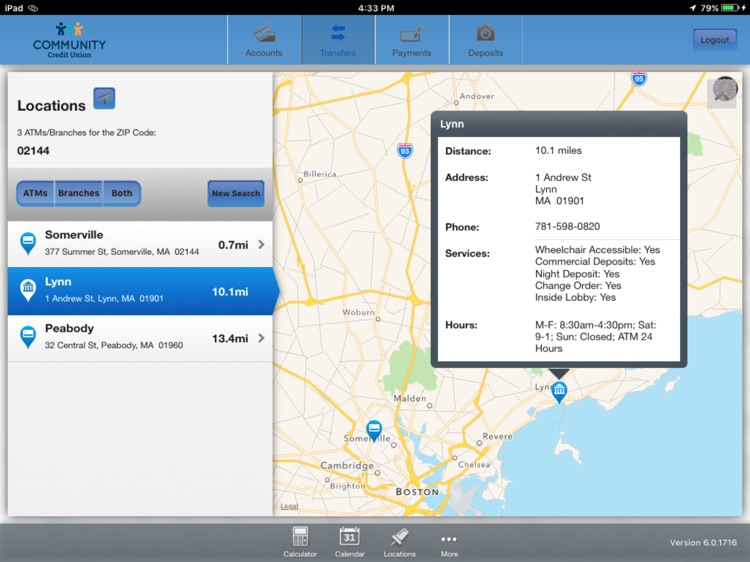Click the Somerville ATM marker on map
Viewport: 750px width, 562px height.
[374, 430]
